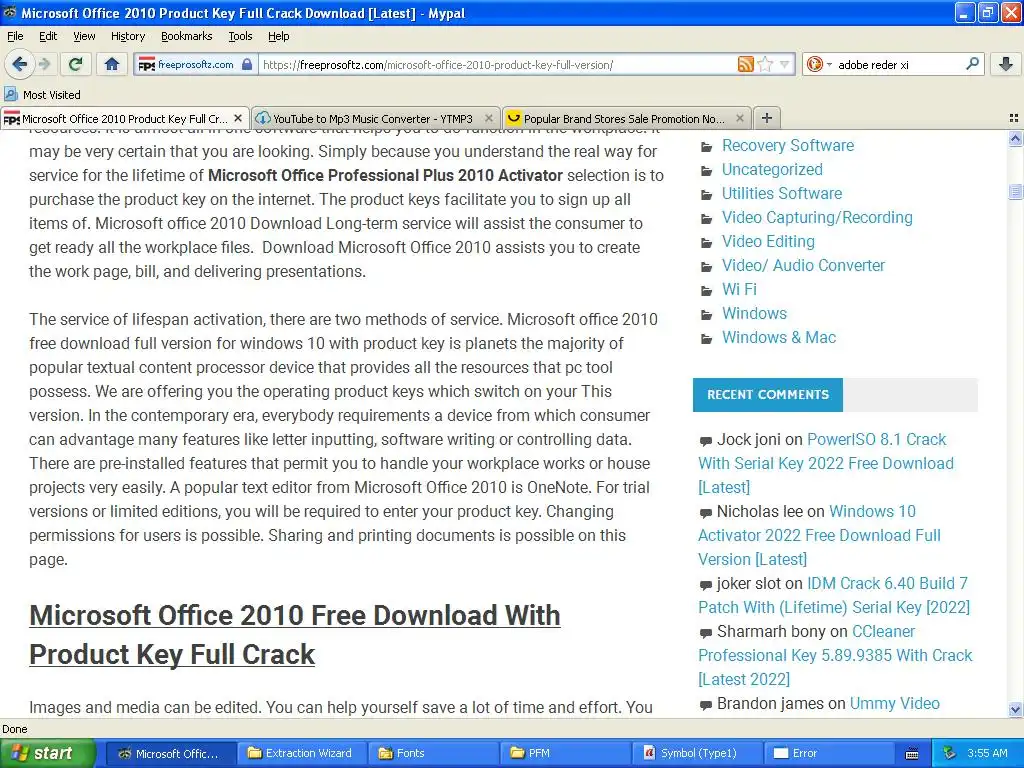The width and height of the screenshot is (1024, 768).
Task: Switch to Popular Brand Stores Sale Promotion tab
Action: click(624, 119)
